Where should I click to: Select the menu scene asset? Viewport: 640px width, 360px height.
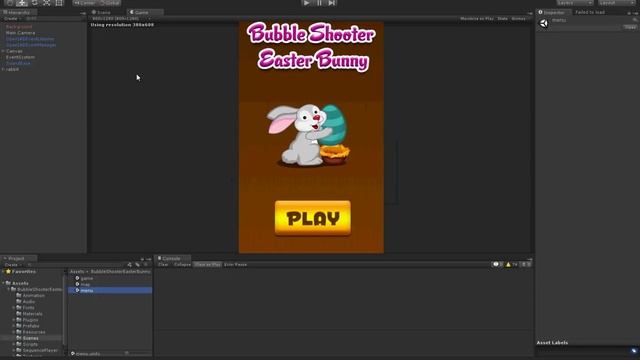point(110,290)
